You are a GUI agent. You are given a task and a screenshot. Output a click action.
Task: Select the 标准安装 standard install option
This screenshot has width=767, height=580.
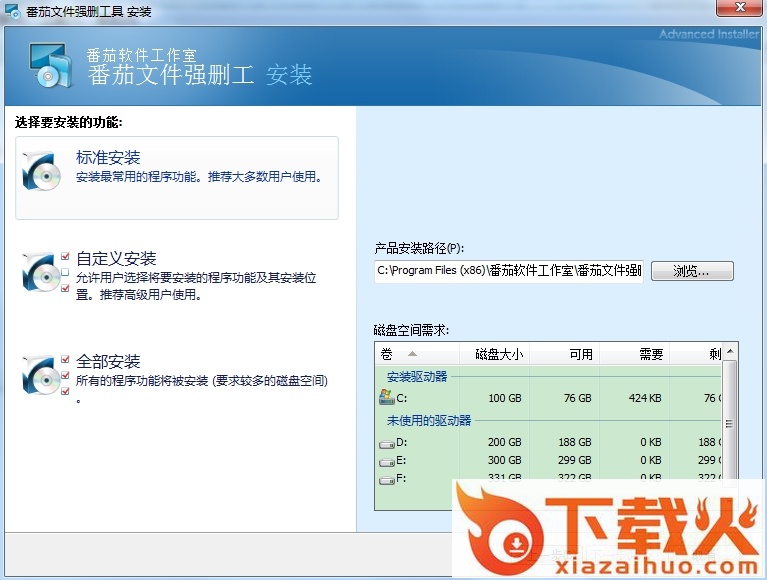pyautogui.click(x=177, y=178)
